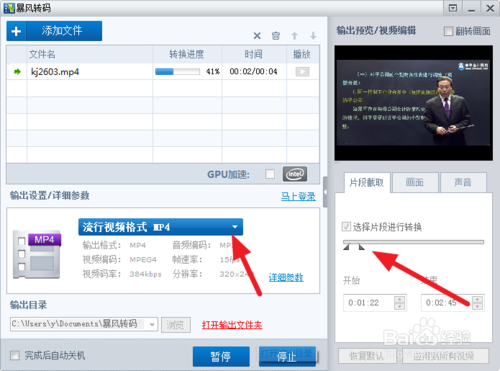500x371 pixels.
Task: Click 应用到所有视频 apply to all button
Action: click(x=445, y=356)
